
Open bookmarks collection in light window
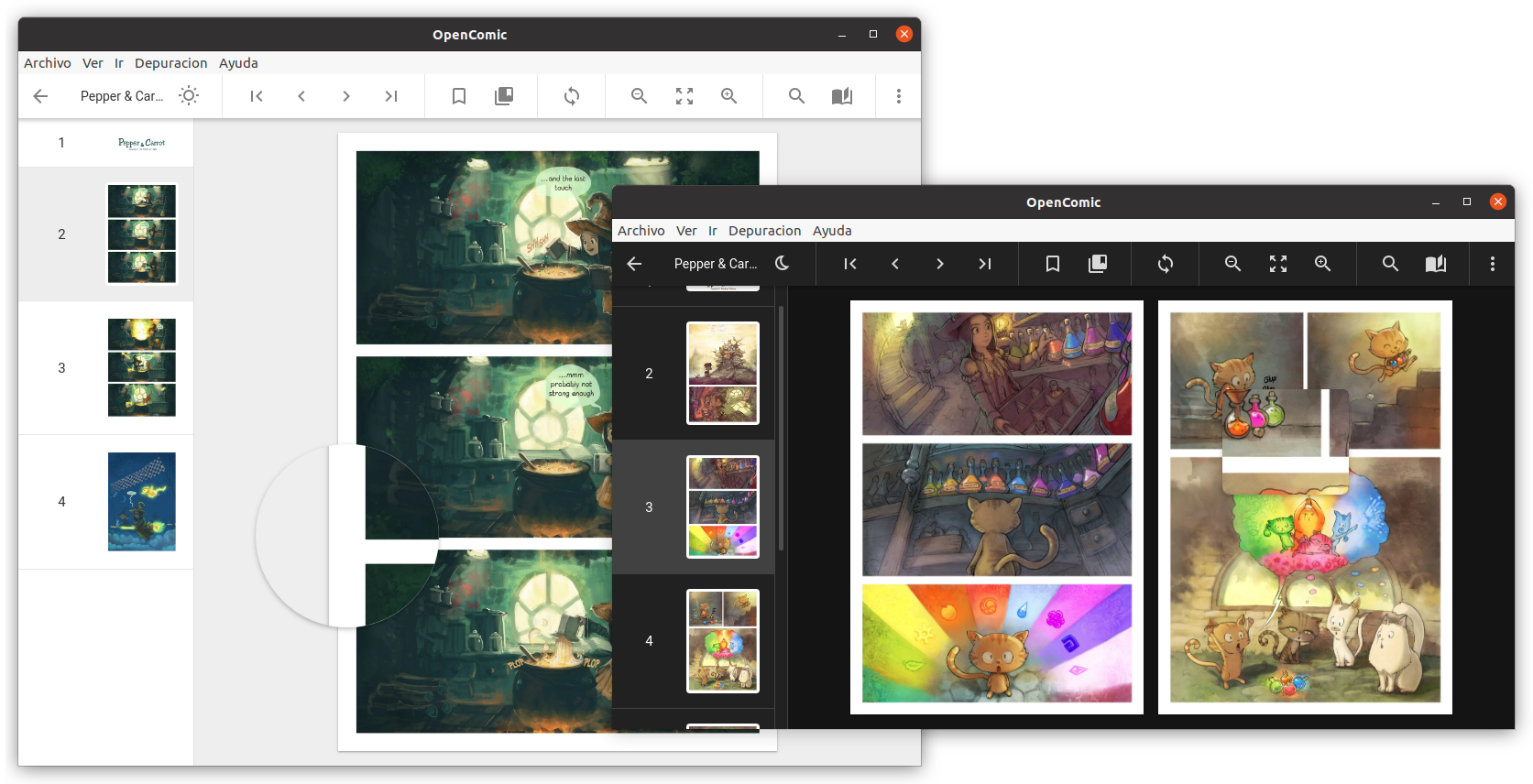[x=504, y=96]
